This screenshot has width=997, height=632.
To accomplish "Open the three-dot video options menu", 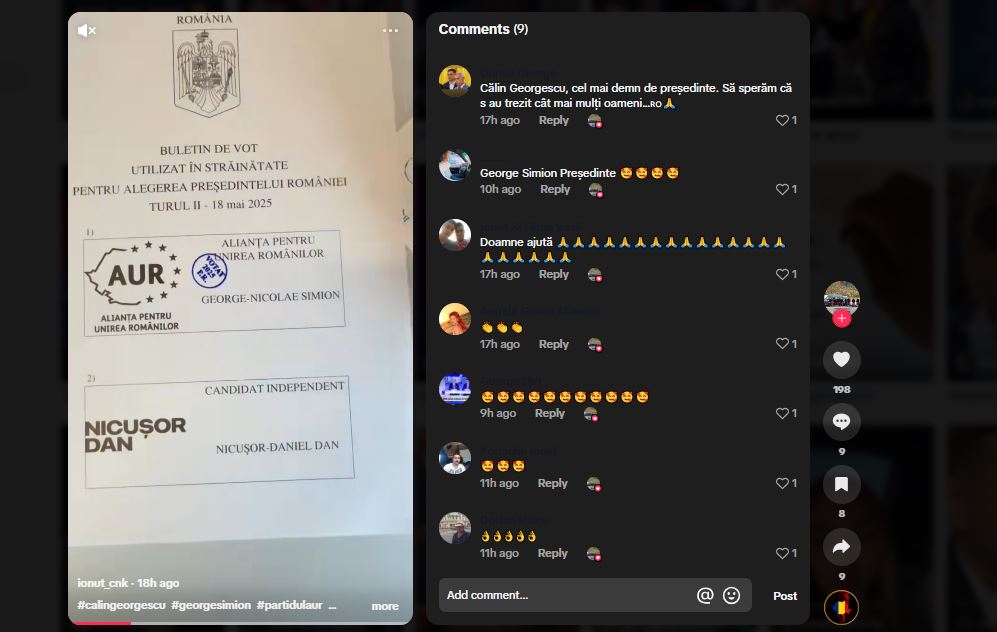I will click(390, 31).
